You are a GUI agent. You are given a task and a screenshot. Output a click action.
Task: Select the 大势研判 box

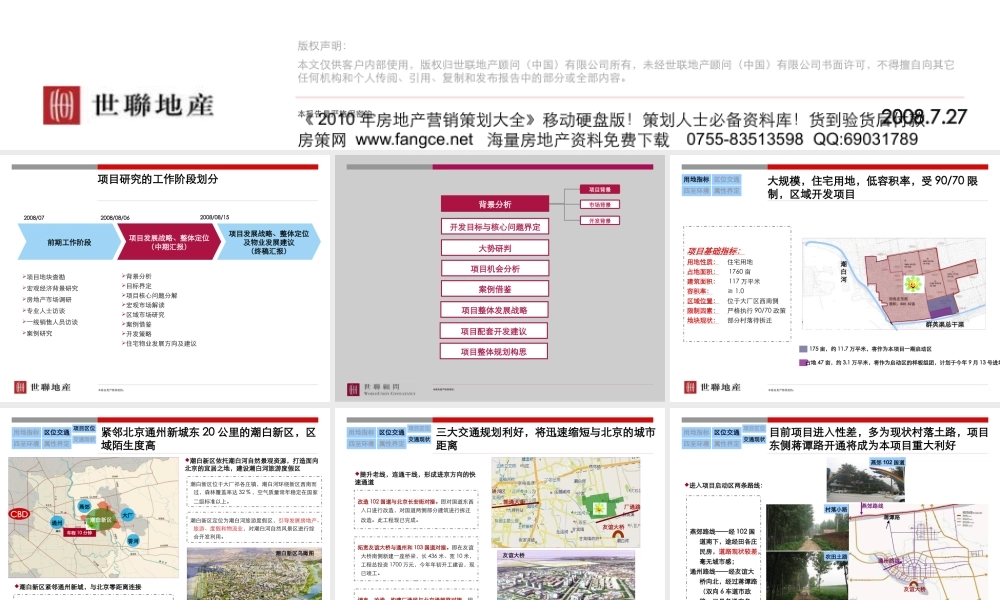pyautogui.click(x=494, y=247)
